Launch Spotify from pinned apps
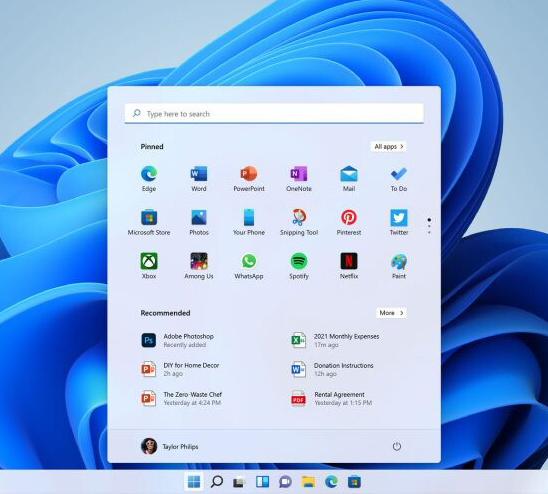 [299, 266]
